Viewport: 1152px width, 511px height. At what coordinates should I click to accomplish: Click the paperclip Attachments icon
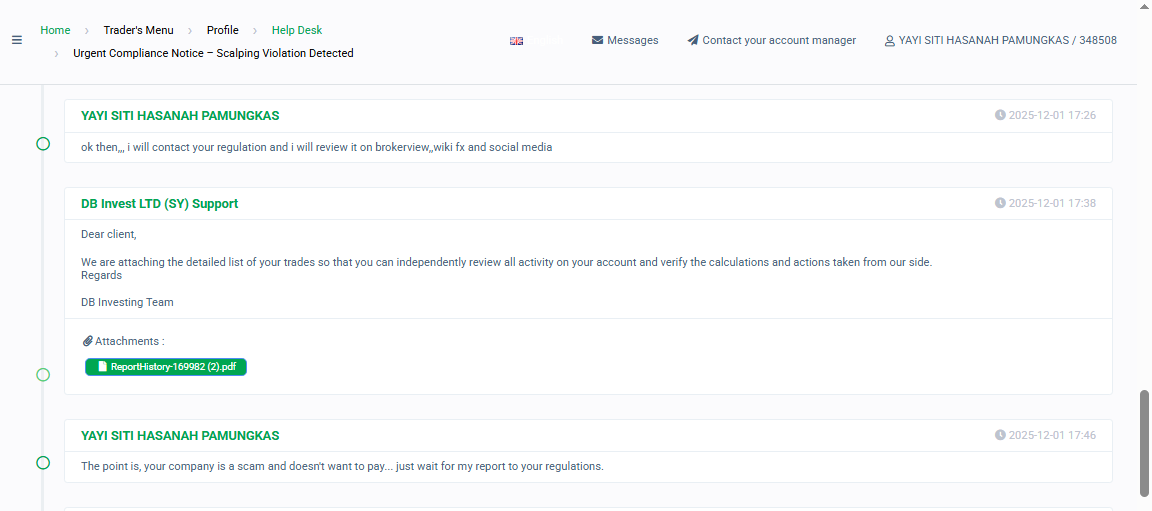pyautogui.click(x=88, y=341)
